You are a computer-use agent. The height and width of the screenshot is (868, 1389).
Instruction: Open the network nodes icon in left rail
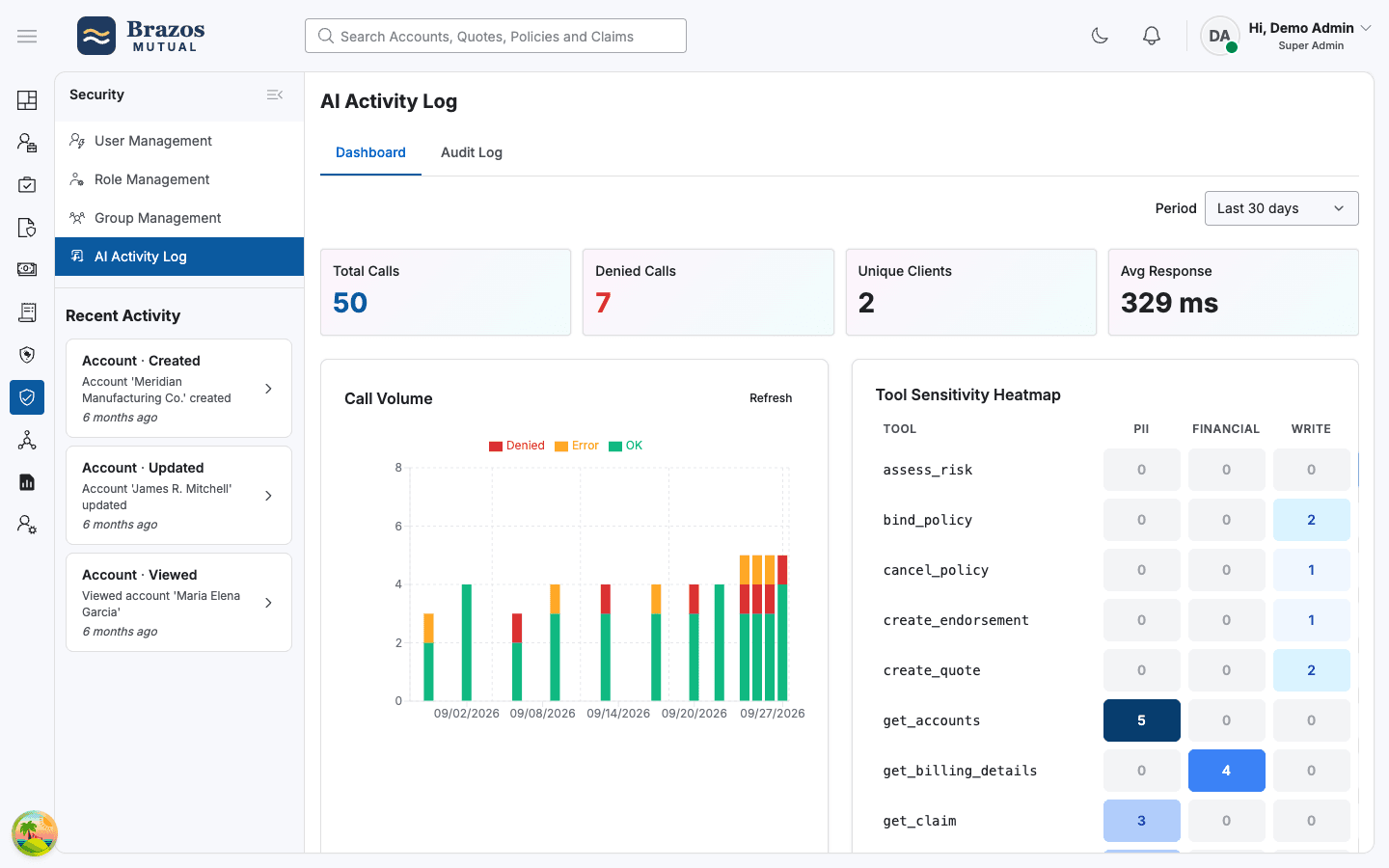coord(27,440)
